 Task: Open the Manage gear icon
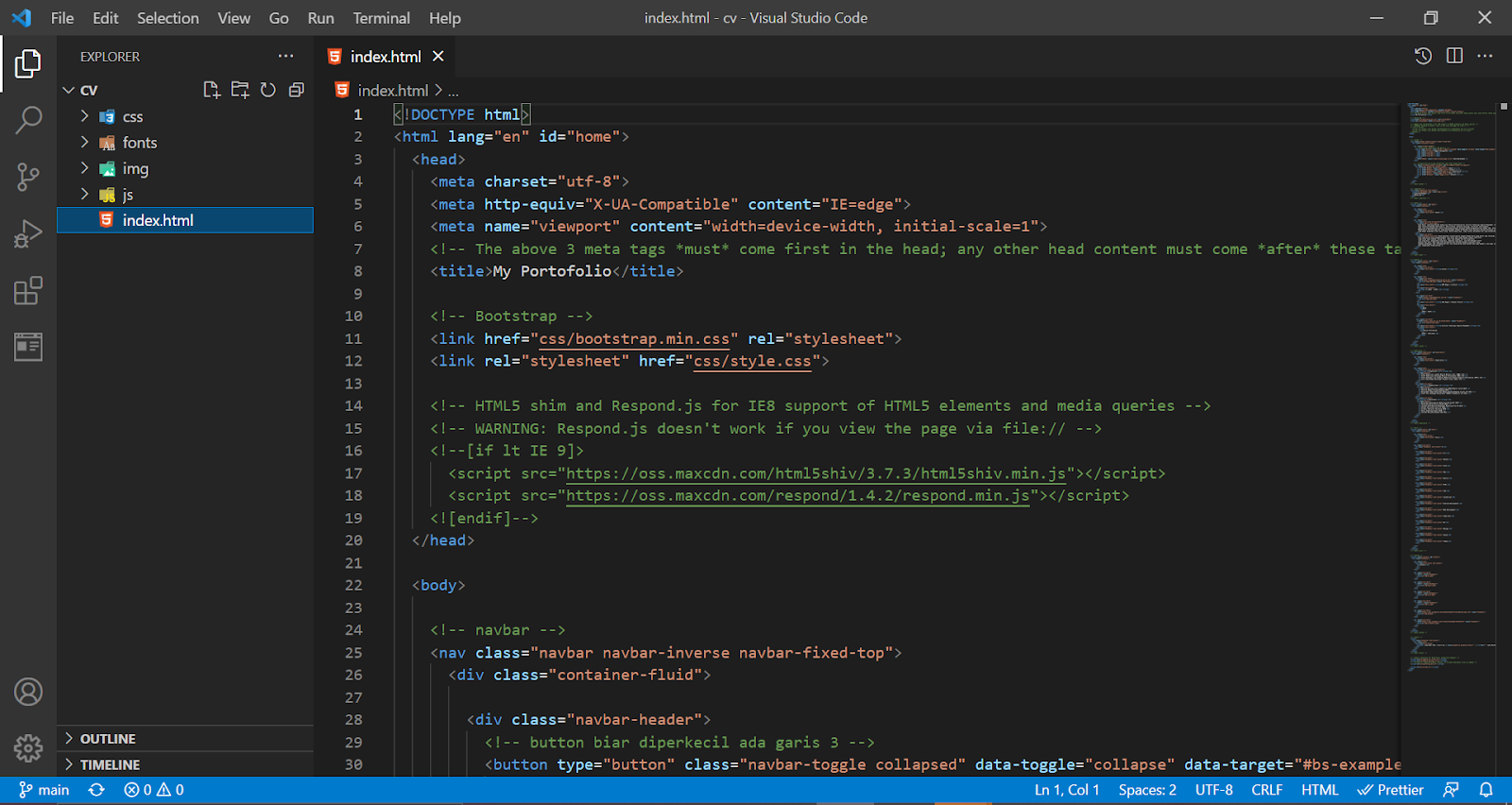[x=28, y=748]
